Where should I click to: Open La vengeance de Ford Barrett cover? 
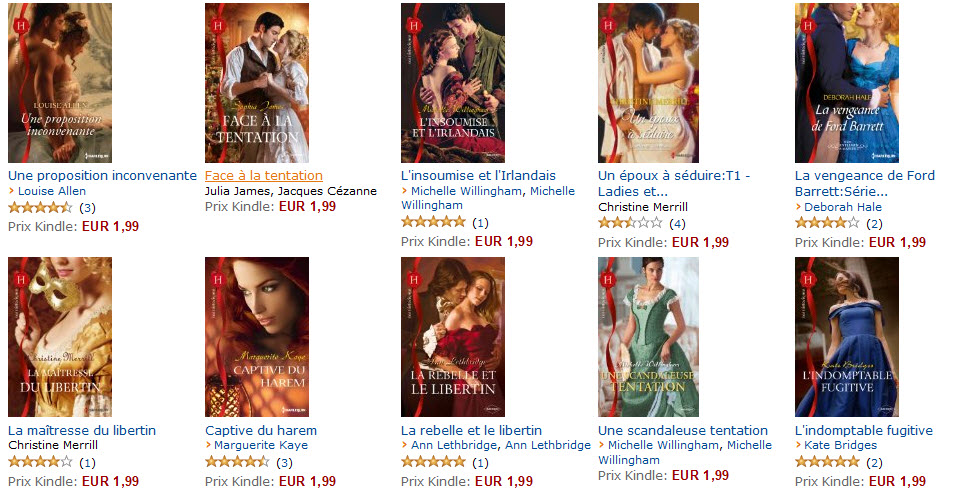[x=847, y=83]
